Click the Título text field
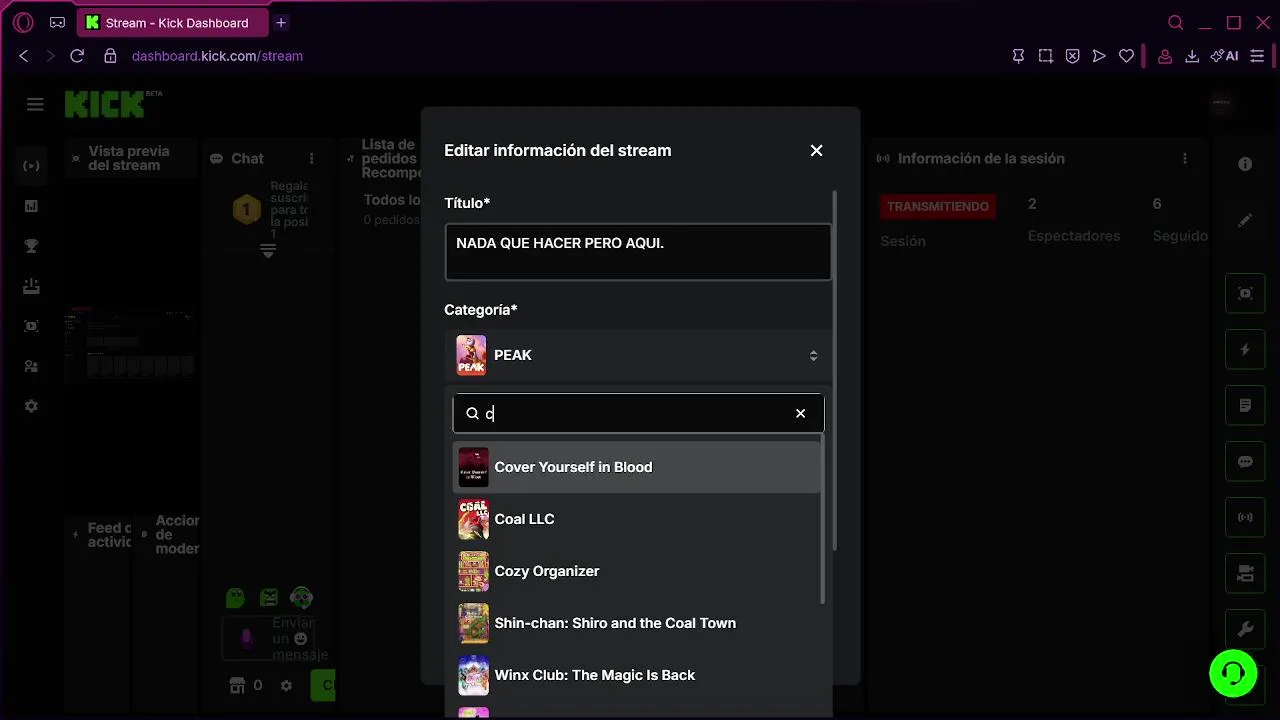 (638, 252)
